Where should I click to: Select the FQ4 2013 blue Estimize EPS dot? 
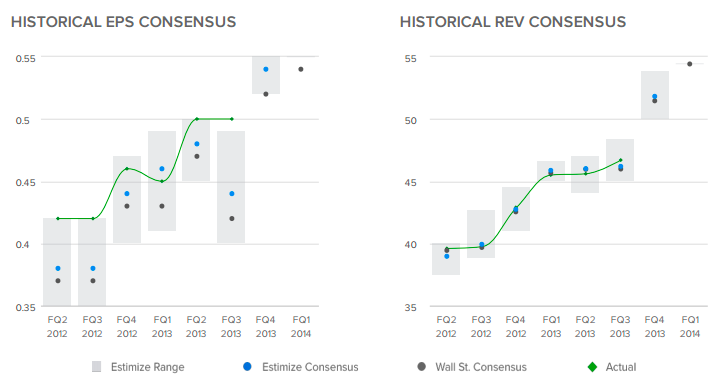(266, 69)
